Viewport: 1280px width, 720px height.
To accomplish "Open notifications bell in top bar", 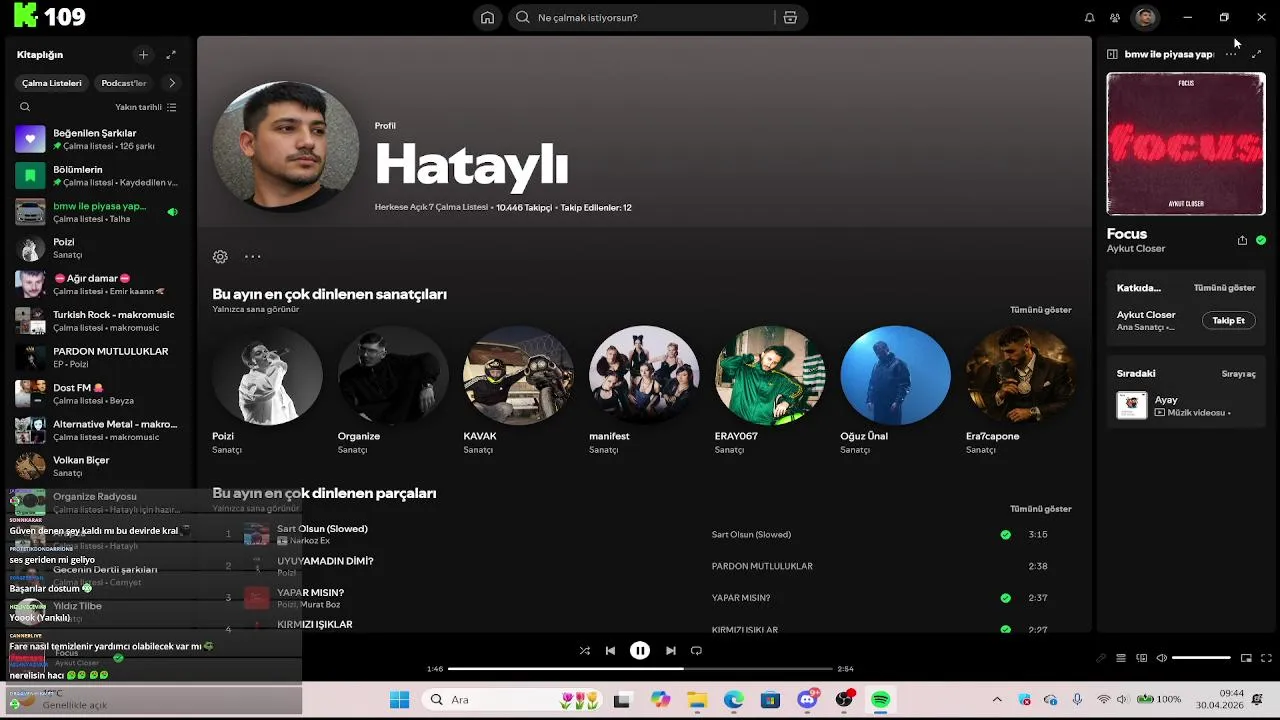I will (x=1090, y=17).
